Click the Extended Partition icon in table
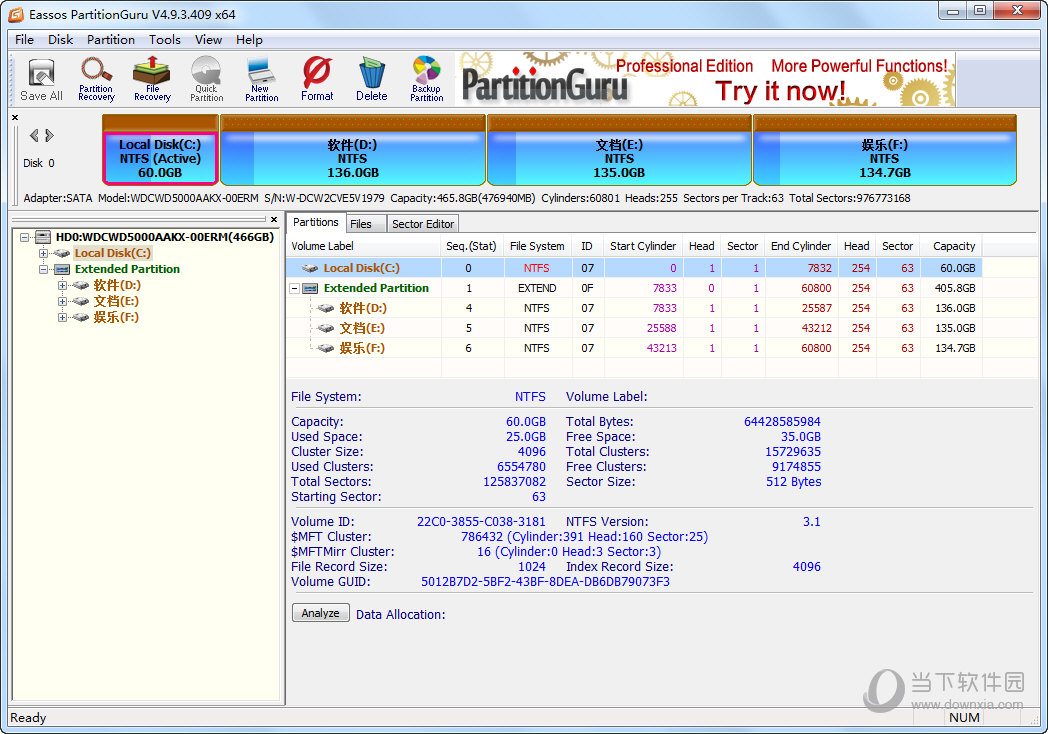The image size is (1048, 734). point(310,288)
